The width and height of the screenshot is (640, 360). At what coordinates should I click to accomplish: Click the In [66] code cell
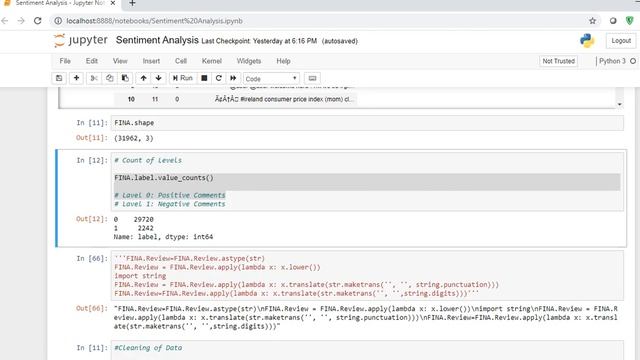(x=367, y=276)
